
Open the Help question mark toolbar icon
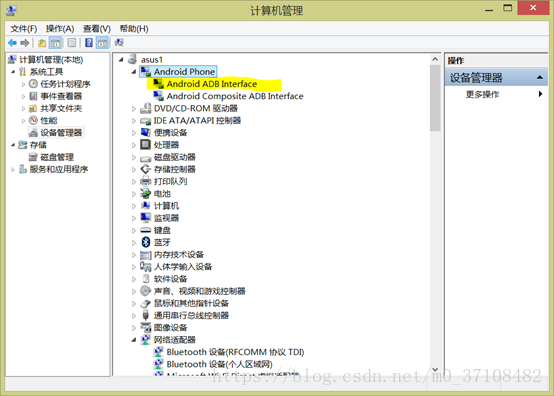[89, 43]
